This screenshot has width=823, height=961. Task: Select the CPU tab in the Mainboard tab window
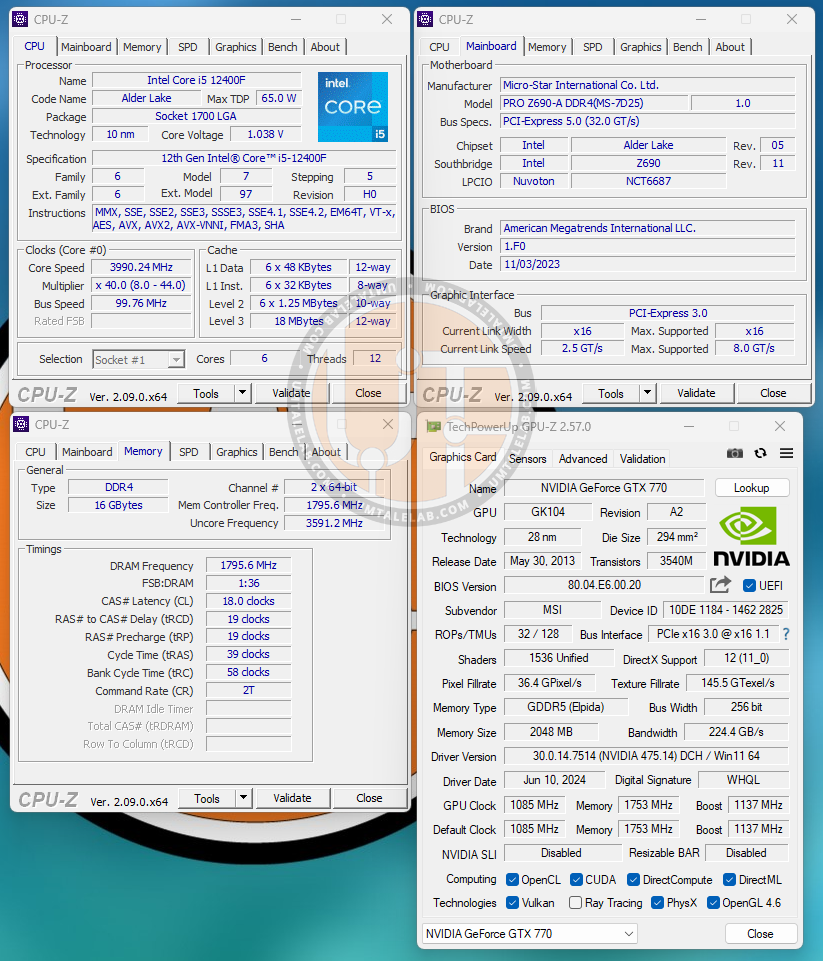point(439,47)
